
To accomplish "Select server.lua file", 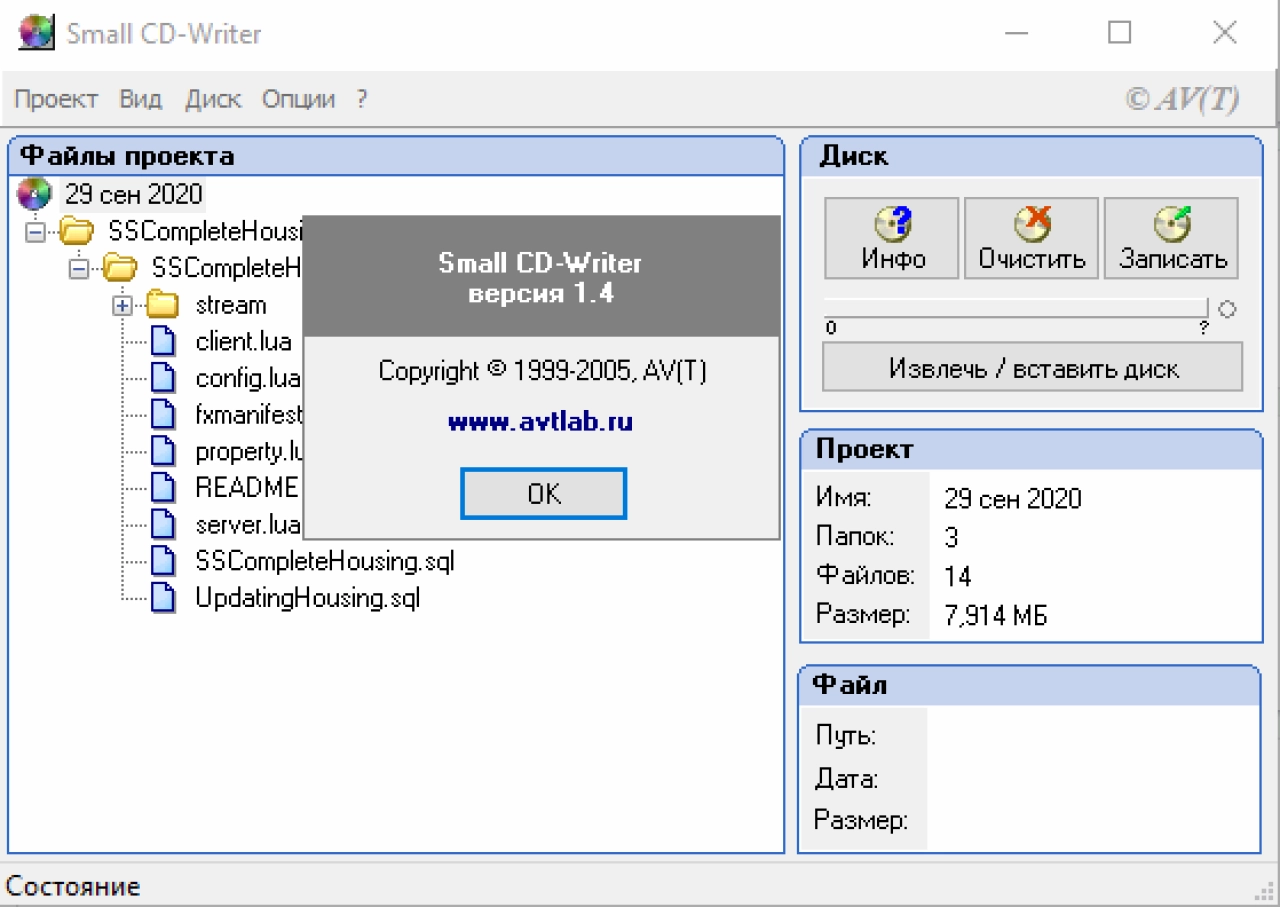I will click(x=247, y=525).
